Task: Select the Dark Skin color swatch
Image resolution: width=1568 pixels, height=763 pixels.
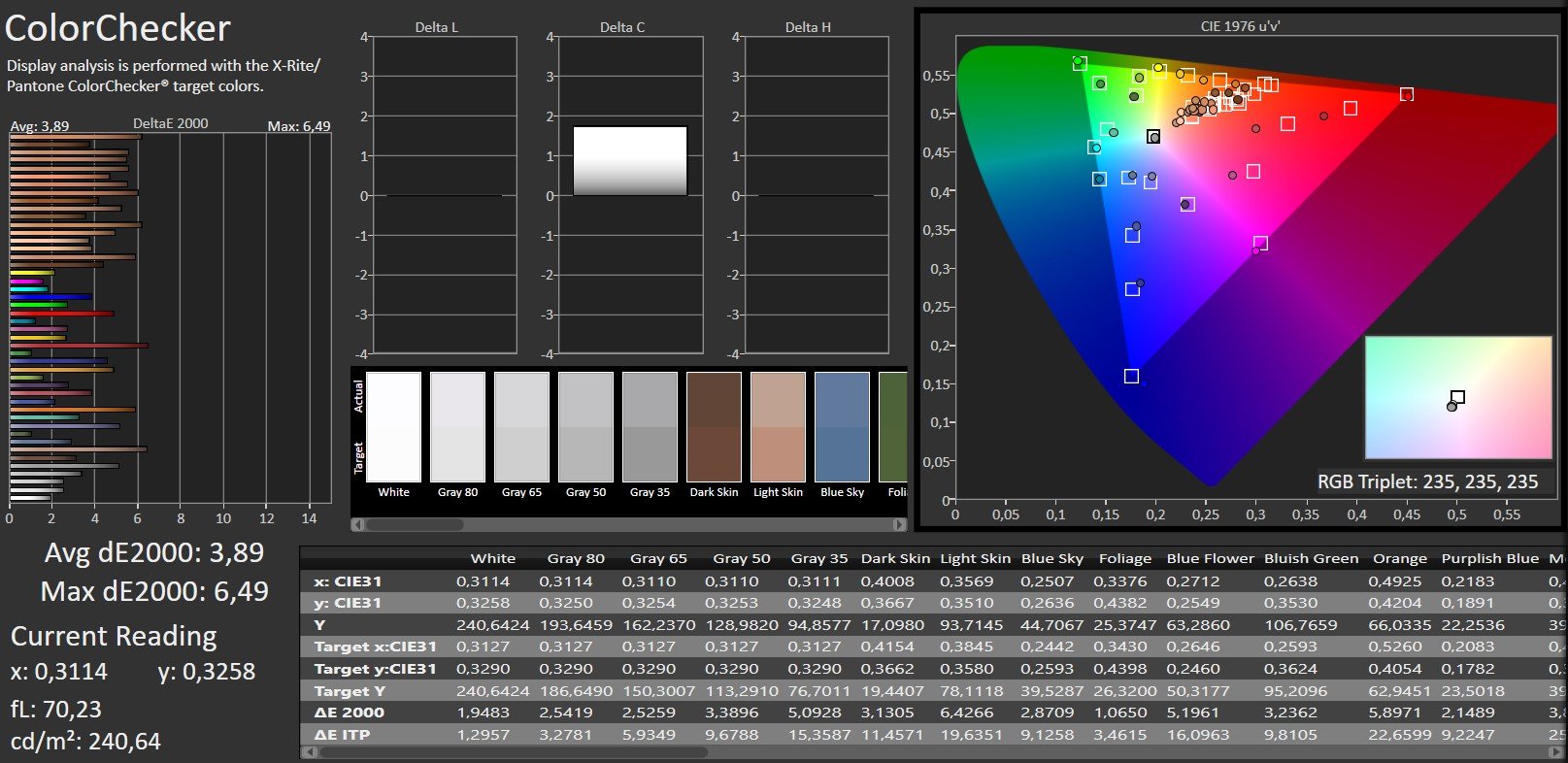Action: click(x=714, y=427)
